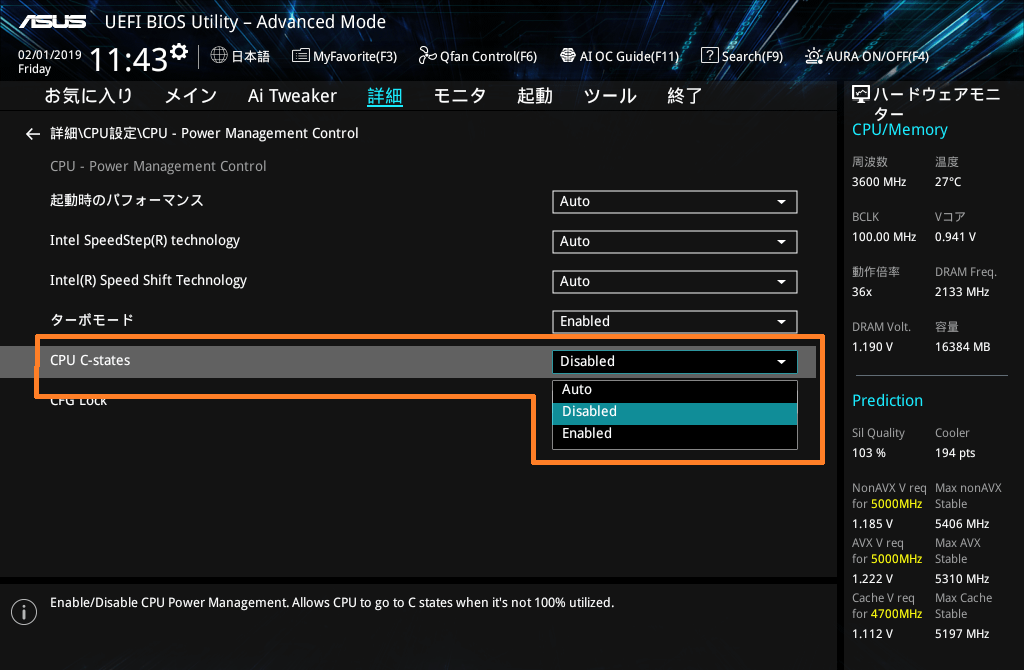Open the 終了 tab
The image size is (1024, 670).
click(x=684, y=96)
